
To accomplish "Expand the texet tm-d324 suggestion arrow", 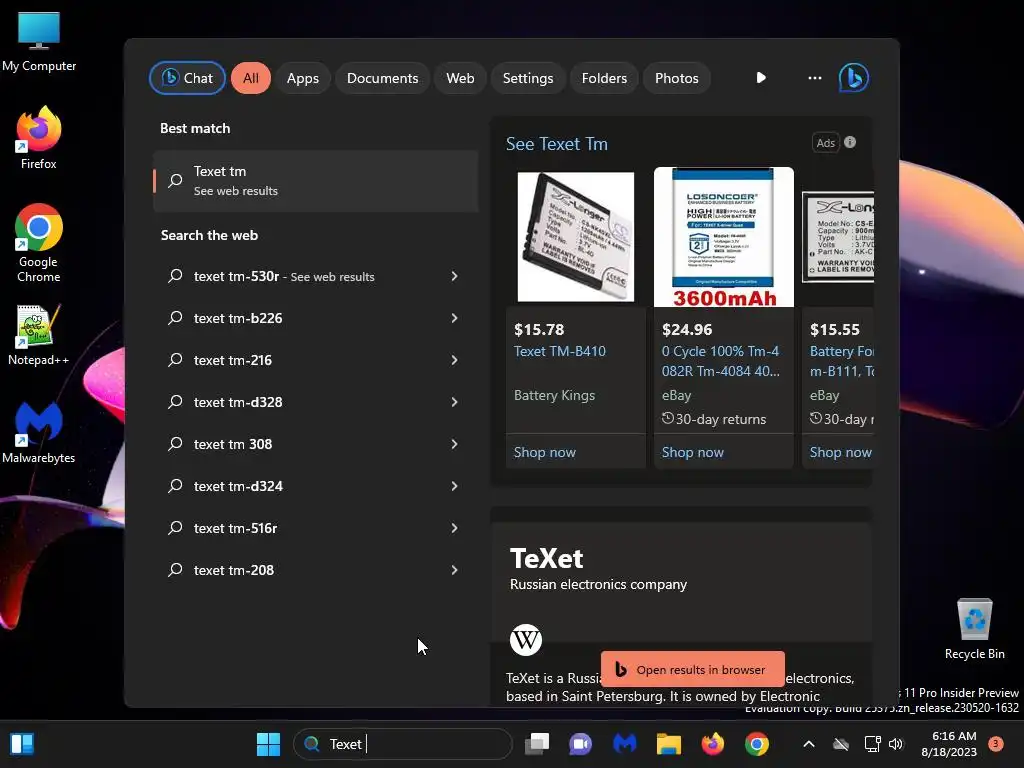I will (x=455, y=486).
